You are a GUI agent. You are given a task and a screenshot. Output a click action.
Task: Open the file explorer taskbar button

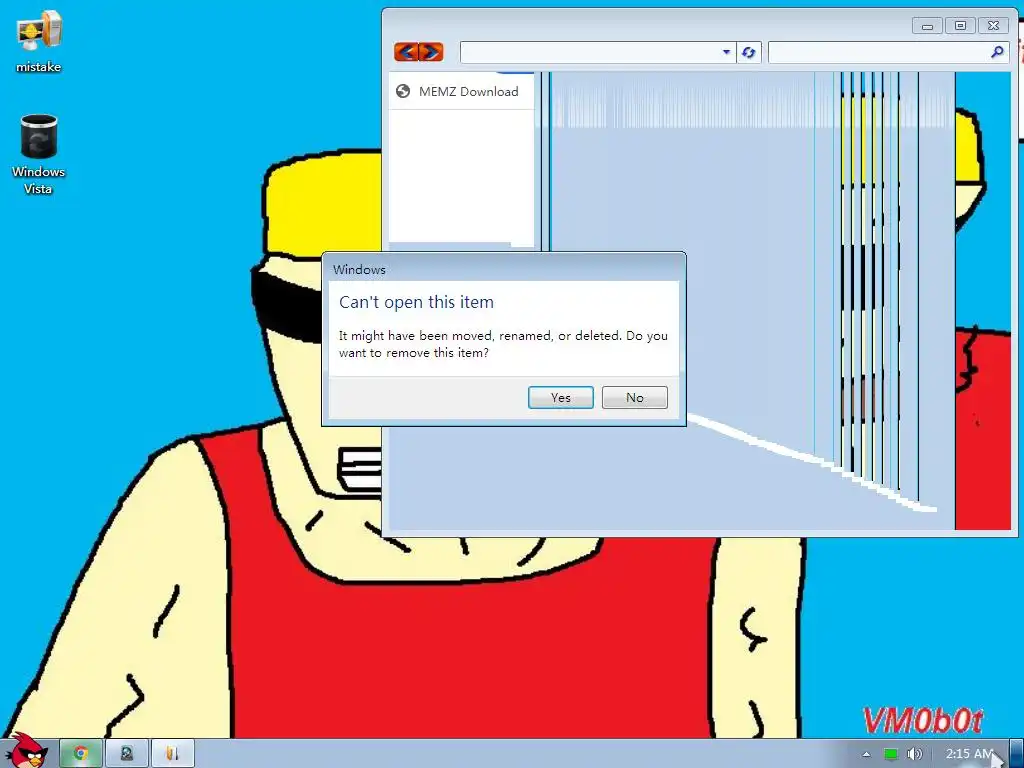172,754
